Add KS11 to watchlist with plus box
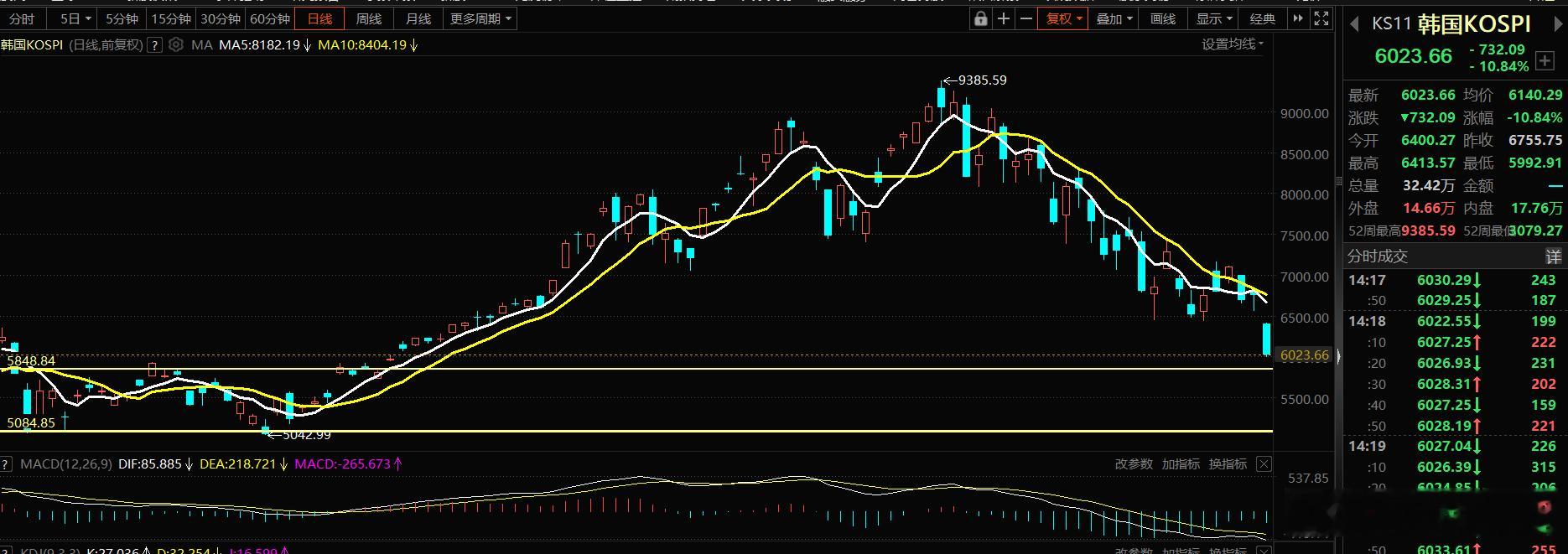 click(1545, 60)
